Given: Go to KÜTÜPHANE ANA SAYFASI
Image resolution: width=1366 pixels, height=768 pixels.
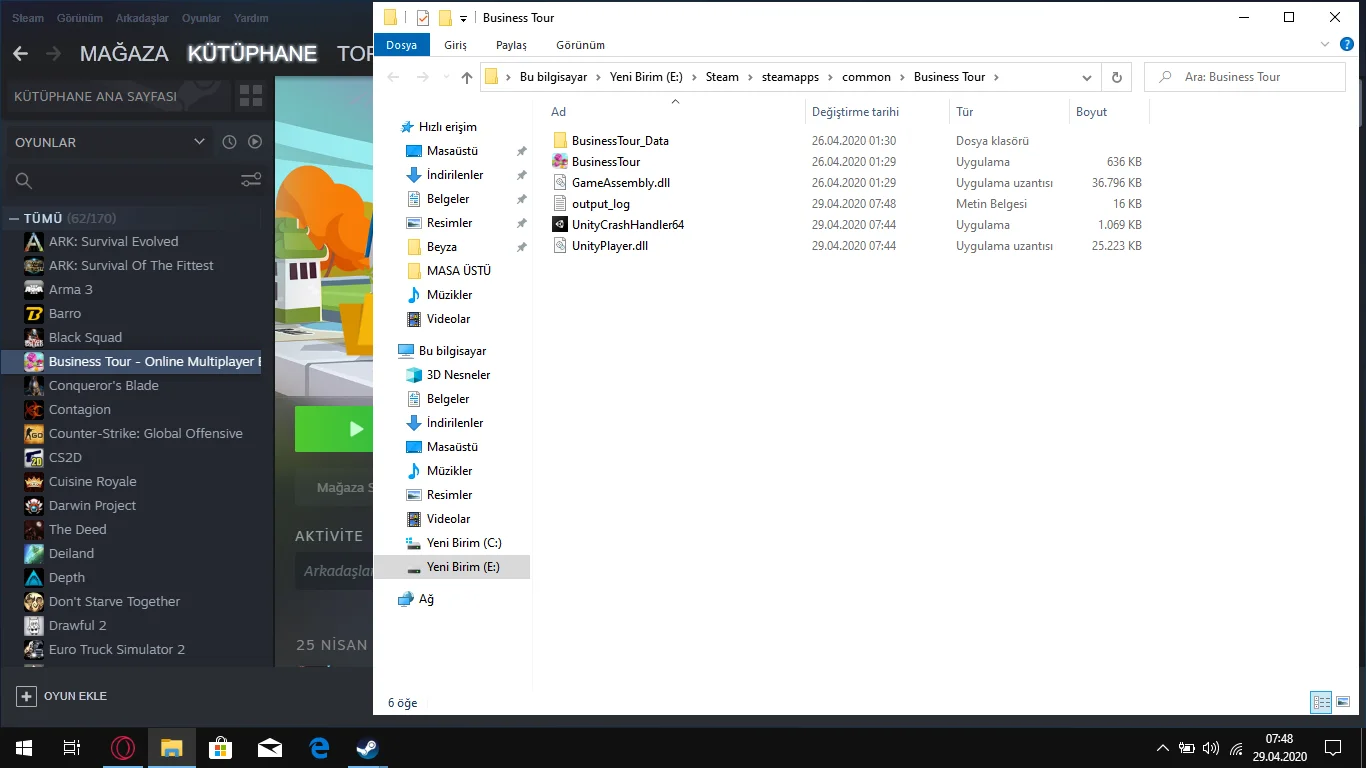Looking at the screenshot, I should pyautogui.click(x=96, y=97).
